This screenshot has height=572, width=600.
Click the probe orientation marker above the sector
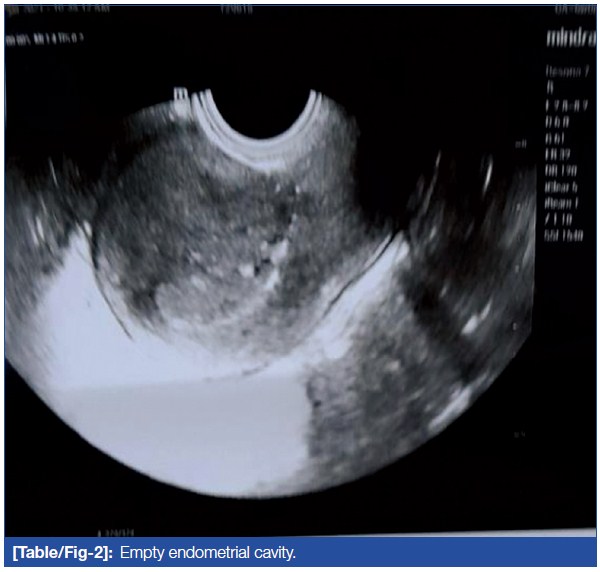tap(182, 95)
